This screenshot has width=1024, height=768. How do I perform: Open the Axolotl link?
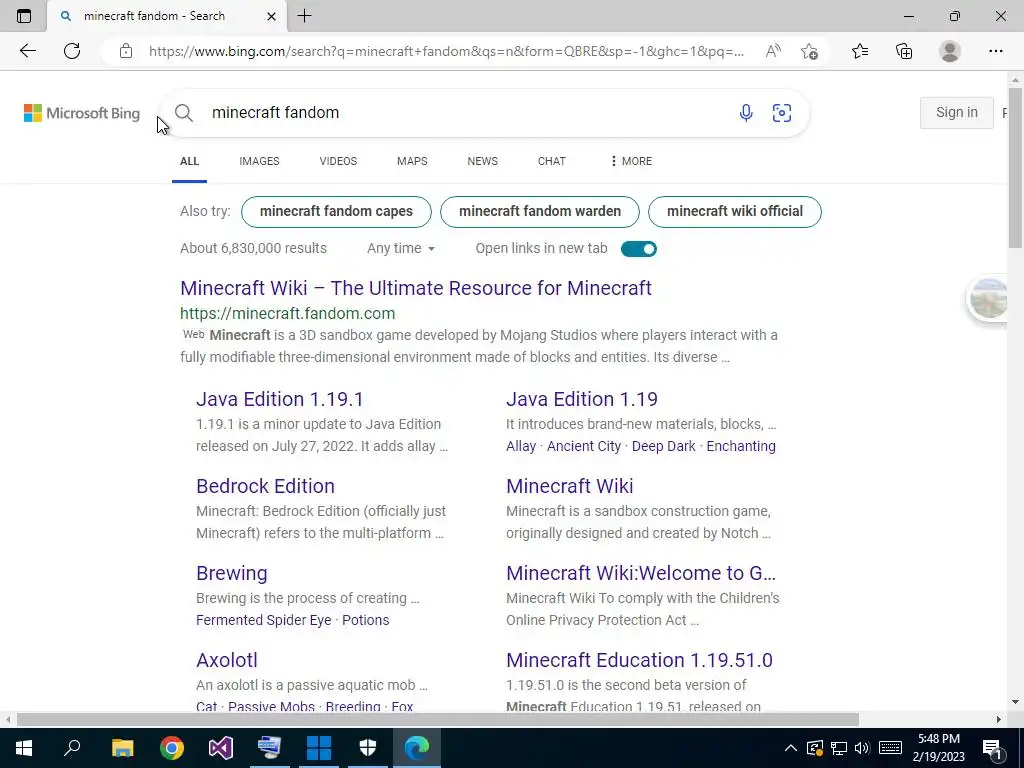(227, 660)
